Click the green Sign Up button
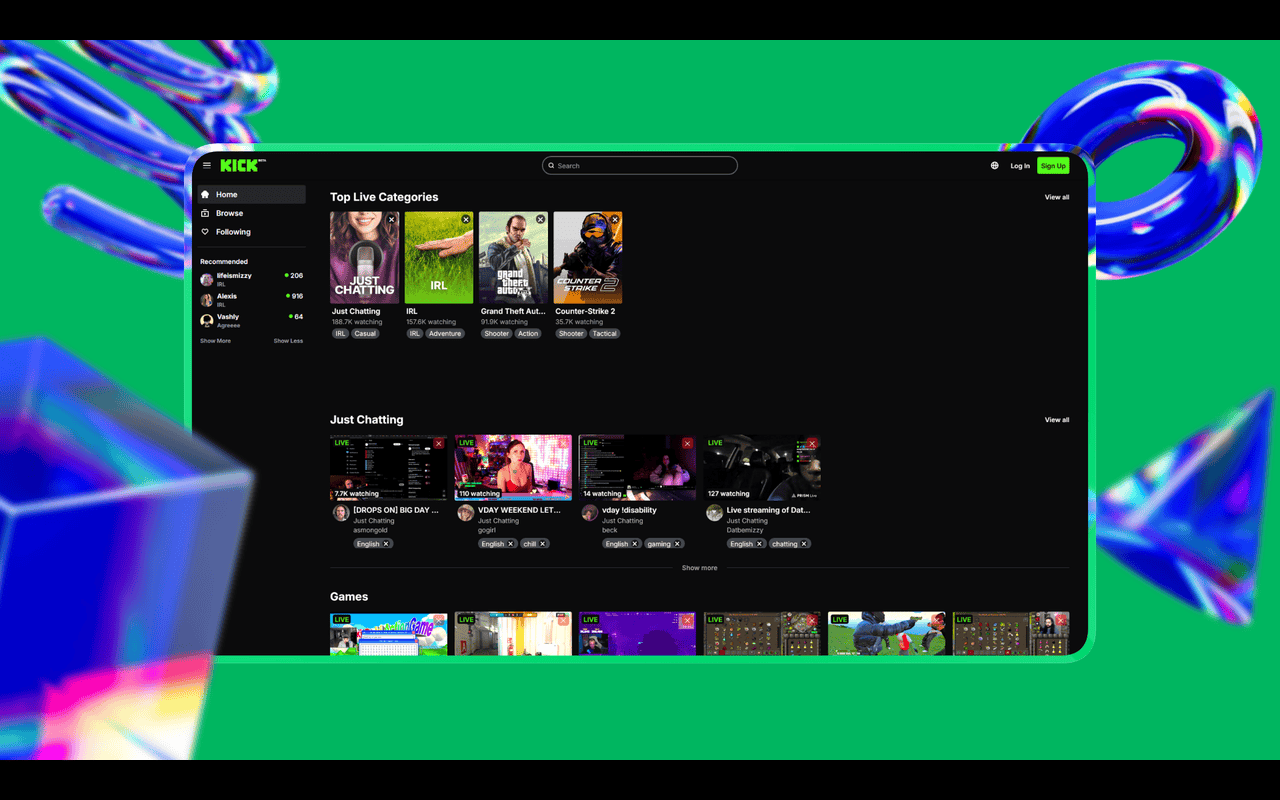The width and height of the screenshot is (1280, 800). point(1053,166)
